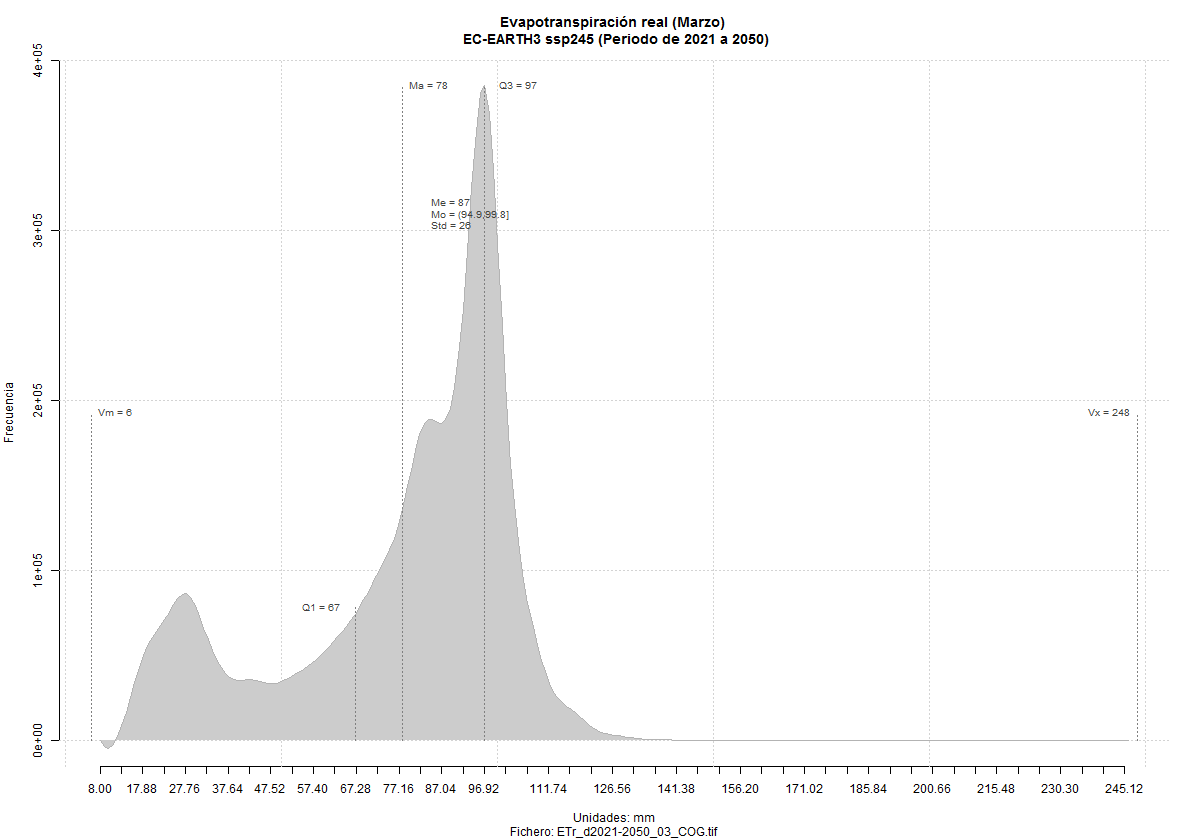Click y-axis tick label '4e+05'
The width and height of the screenshot is (1200, 840).
pos(40,62)
